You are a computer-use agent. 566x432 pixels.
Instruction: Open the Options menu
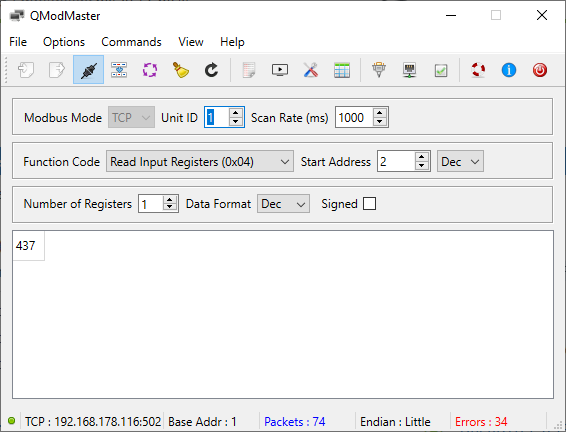click(x=64, y=42)
